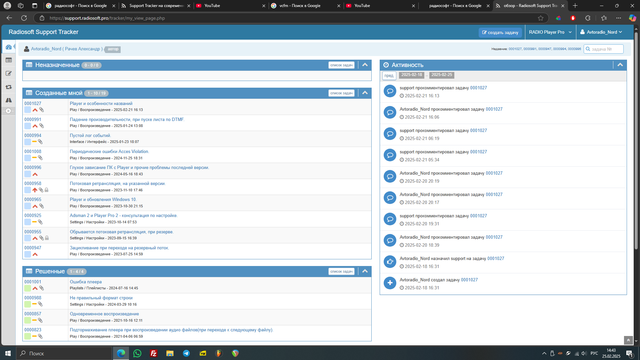Collapse the Неназначенные panel
Viewport: 640px width, 360px height.
click(365, 65)
